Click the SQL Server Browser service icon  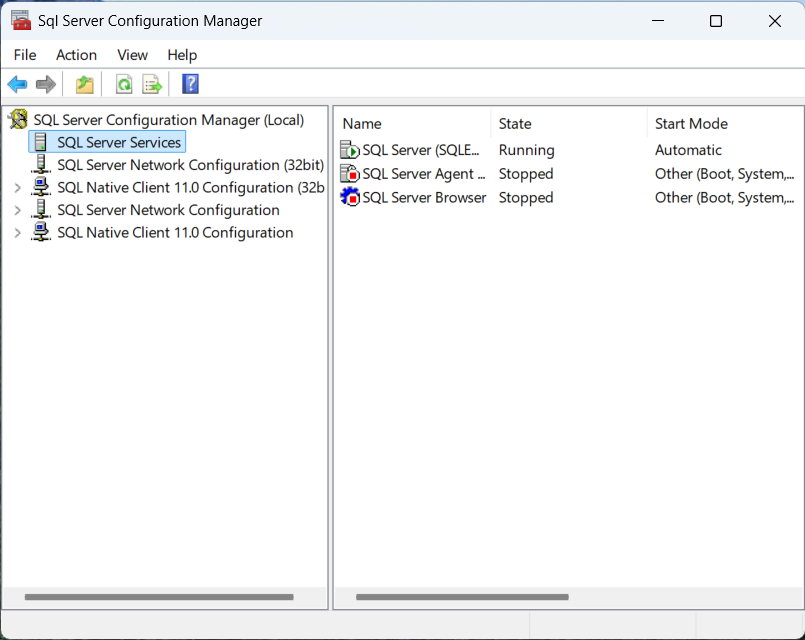(350, 197)
